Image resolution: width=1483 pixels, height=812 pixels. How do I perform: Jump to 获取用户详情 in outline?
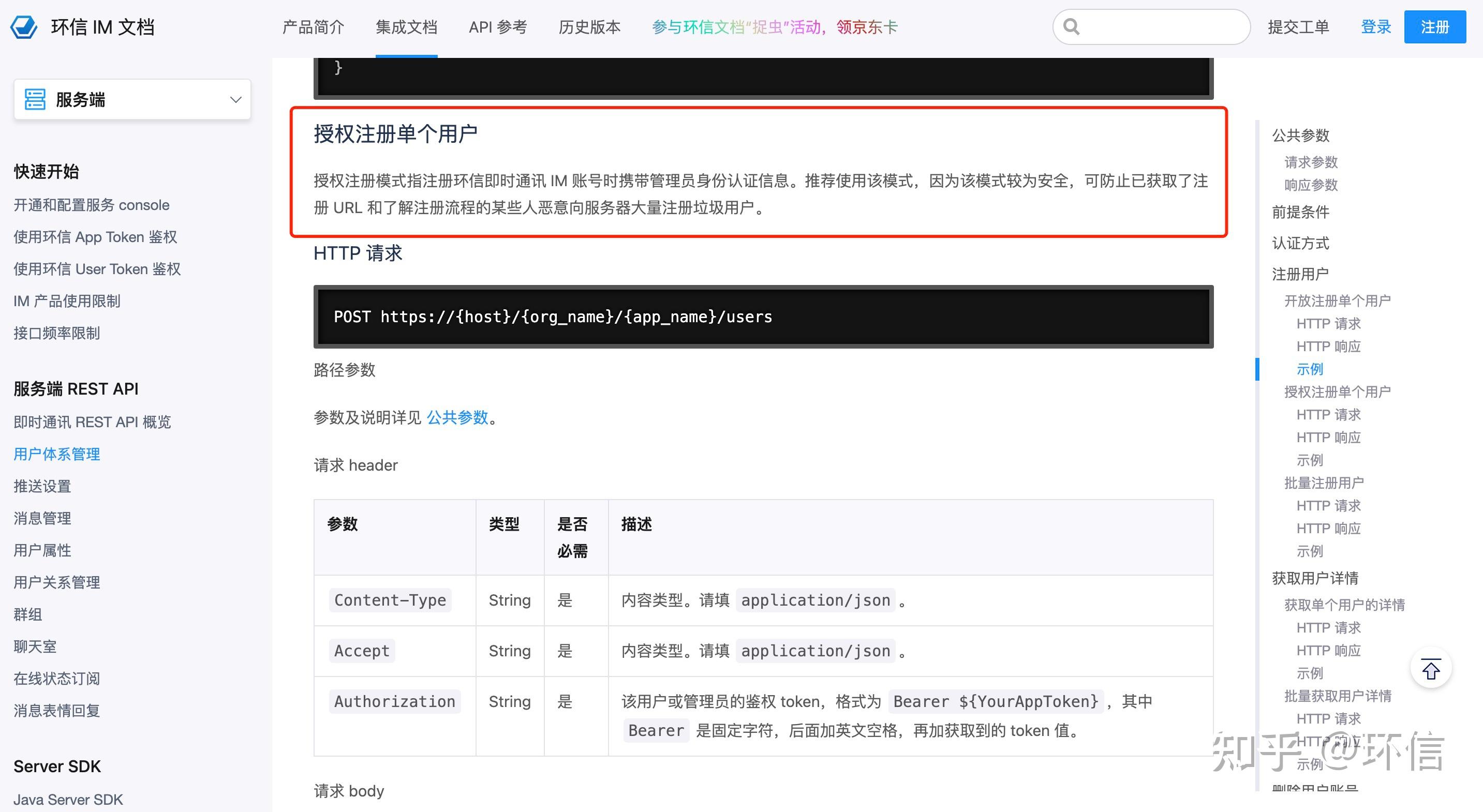pos(1315,578)
